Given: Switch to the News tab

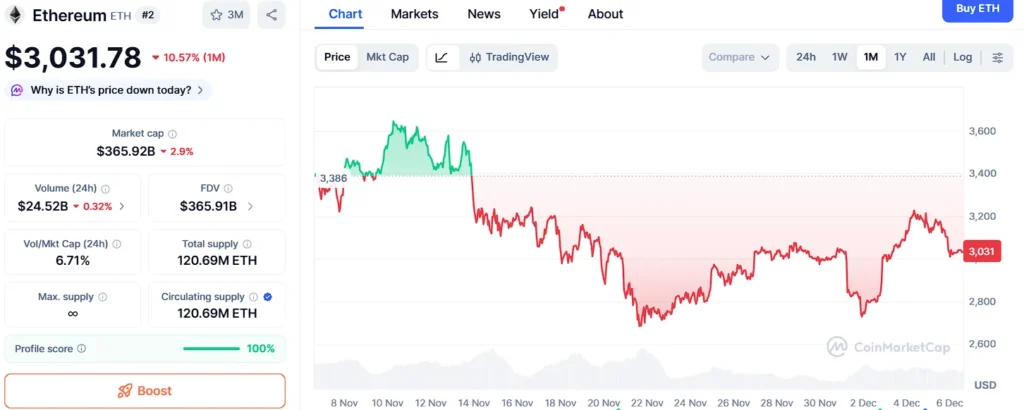Looking at the screenshot, I should point(484,14).
